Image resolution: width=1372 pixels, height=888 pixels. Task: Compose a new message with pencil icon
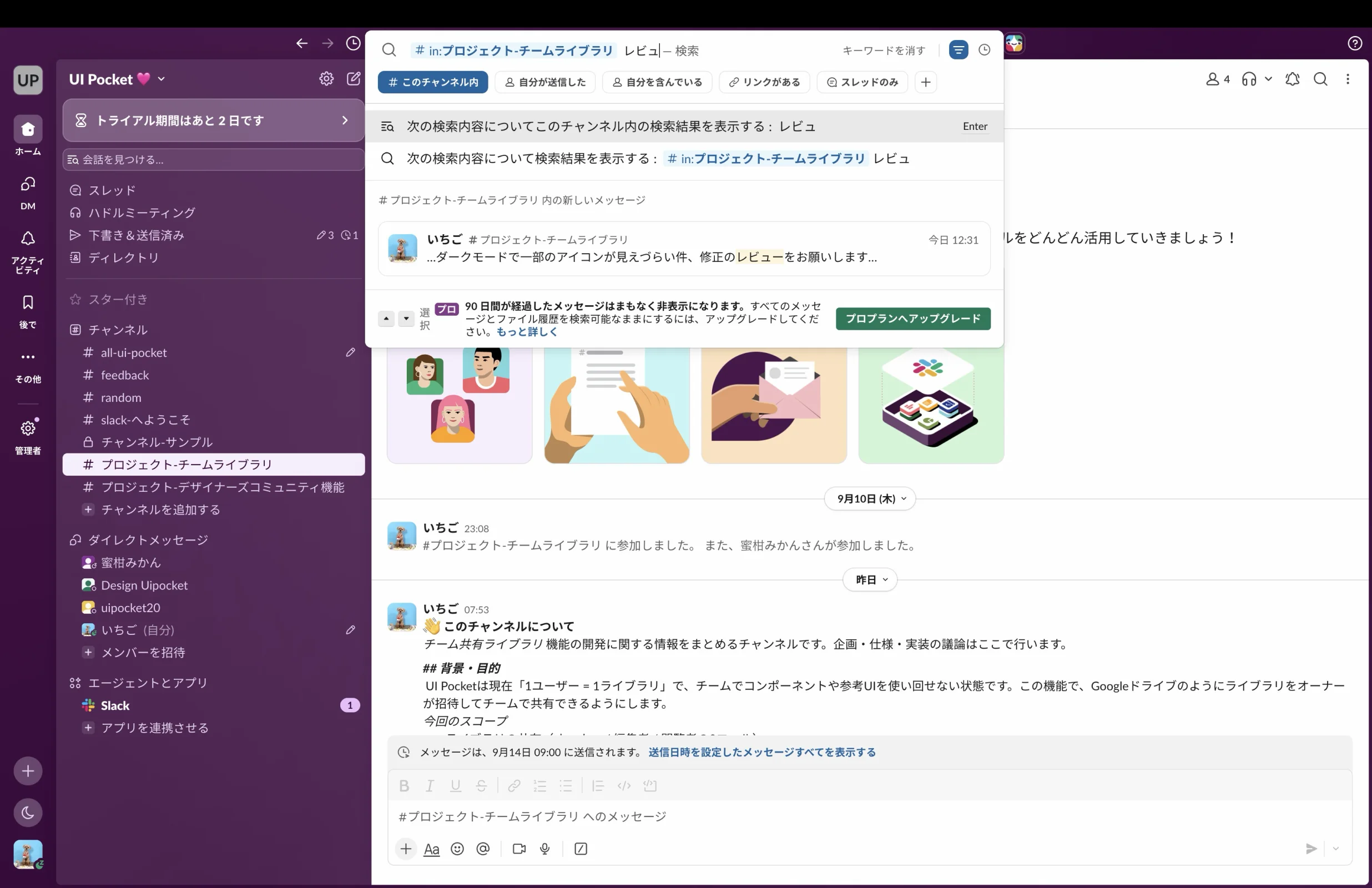tap(354, 78)
